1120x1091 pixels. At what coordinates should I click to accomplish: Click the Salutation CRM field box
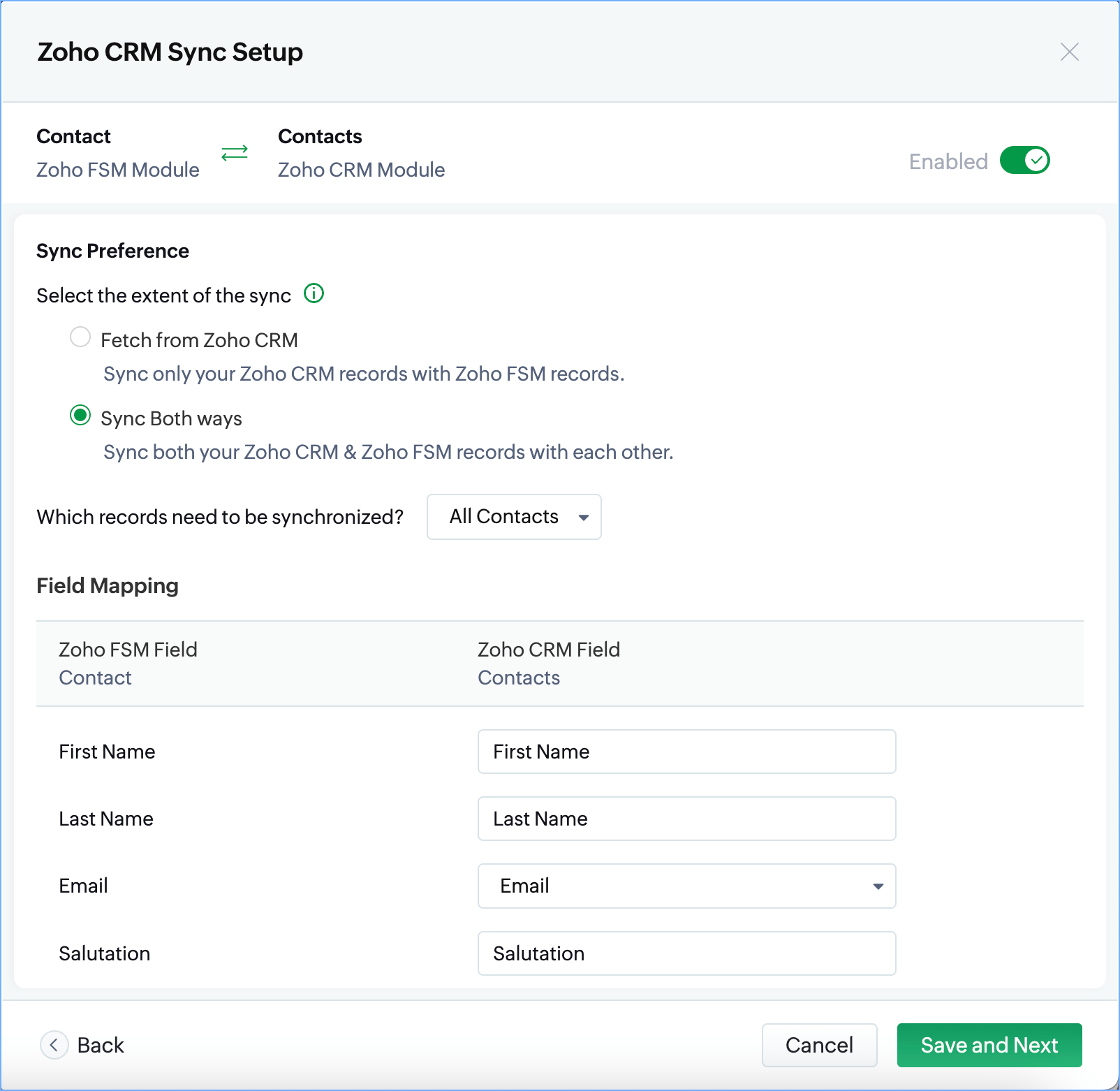686,953
